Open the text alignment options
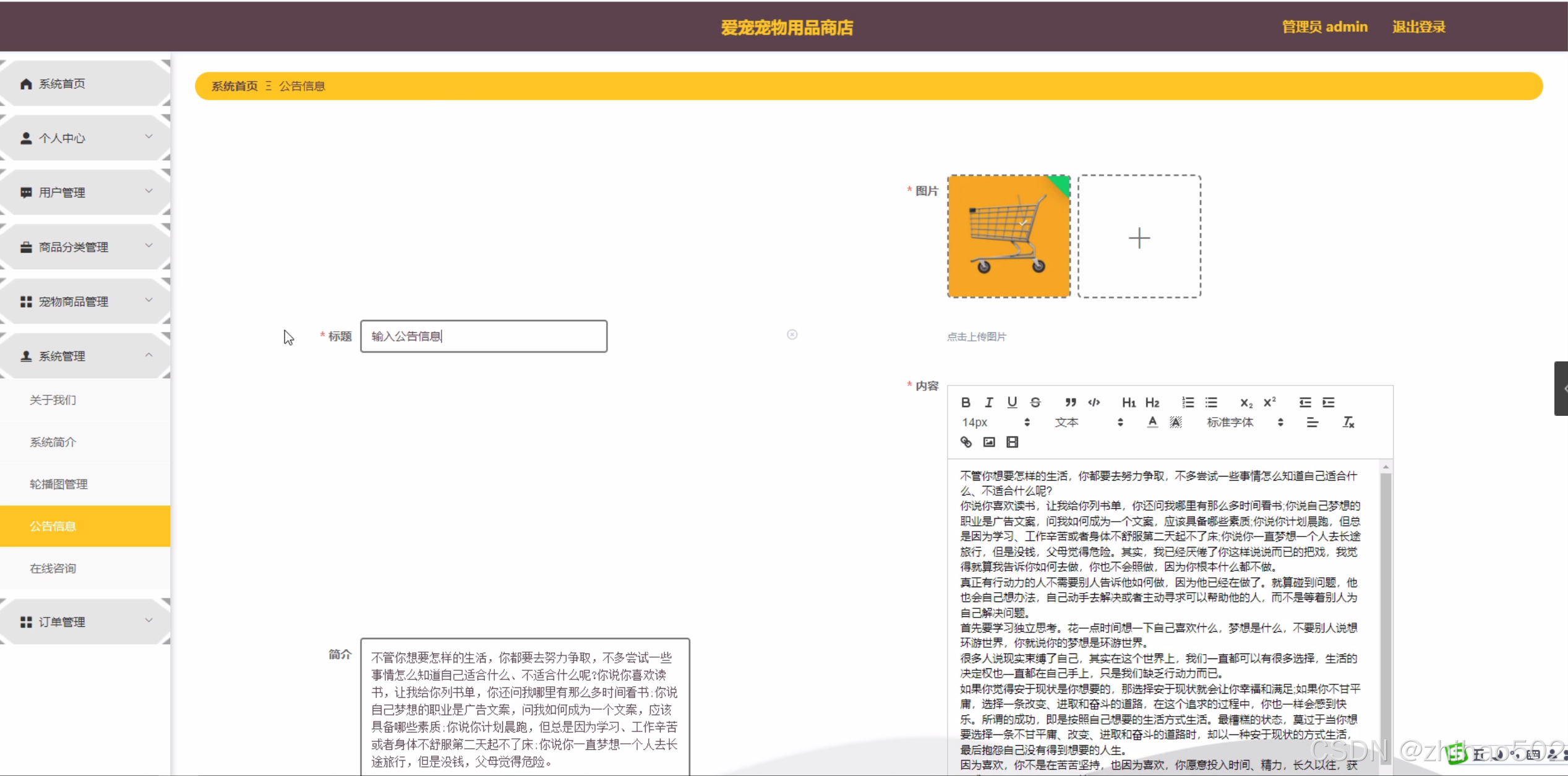 [x=1312, y=422]
